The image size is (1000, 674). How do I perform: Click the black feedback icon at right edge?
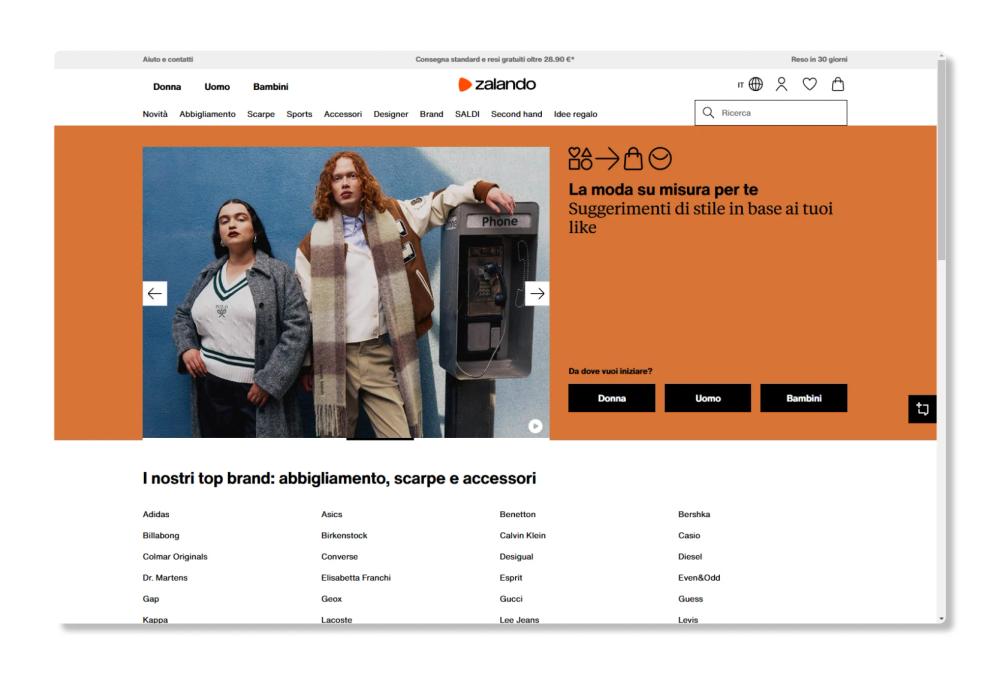click(x=922, y=409)
